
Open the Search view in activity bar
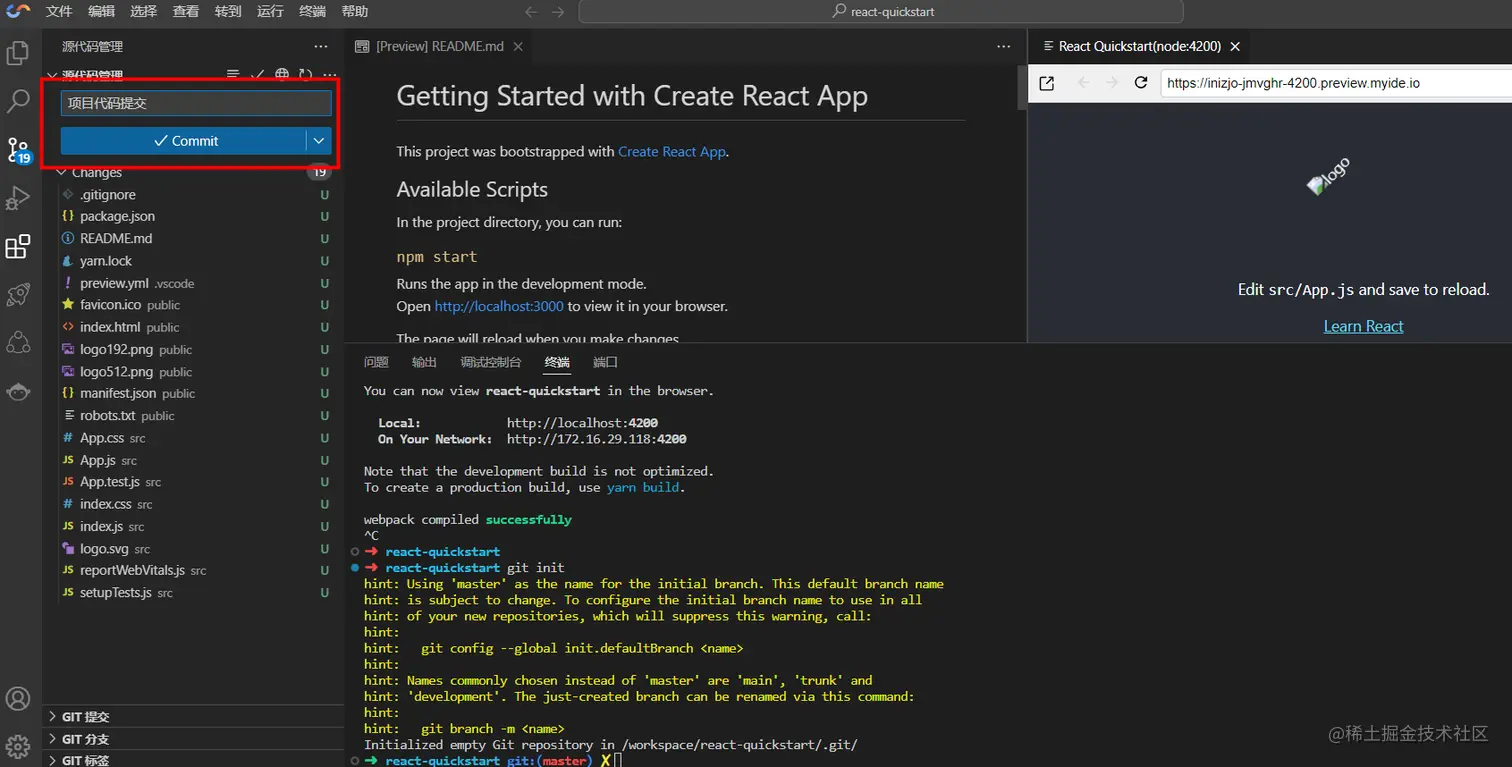pyautogui.click(x=18, y=100)
